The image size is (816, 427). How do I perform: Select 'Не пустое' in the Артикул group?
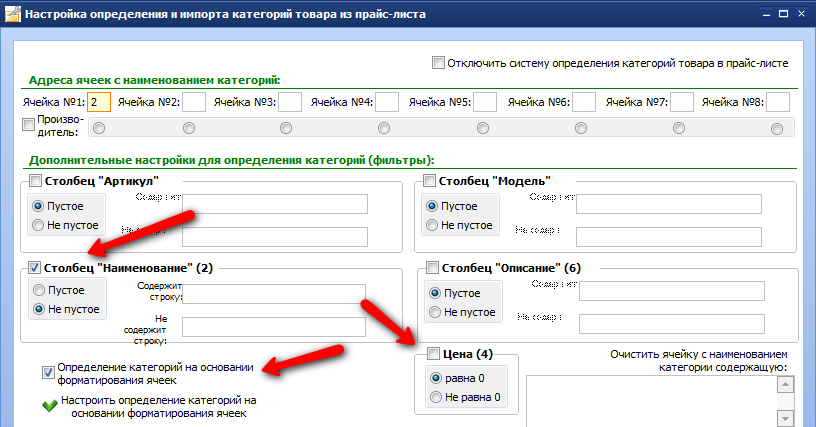37,225
